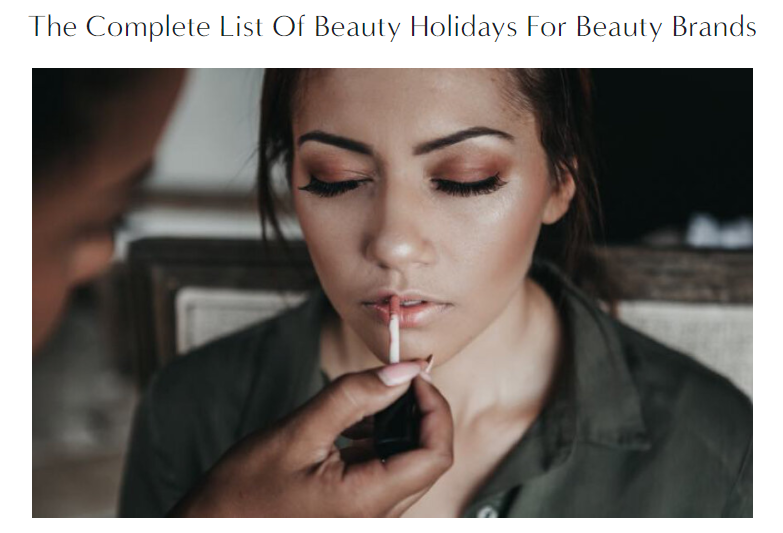Click the word "Complete" in the title

coord(148,27)
